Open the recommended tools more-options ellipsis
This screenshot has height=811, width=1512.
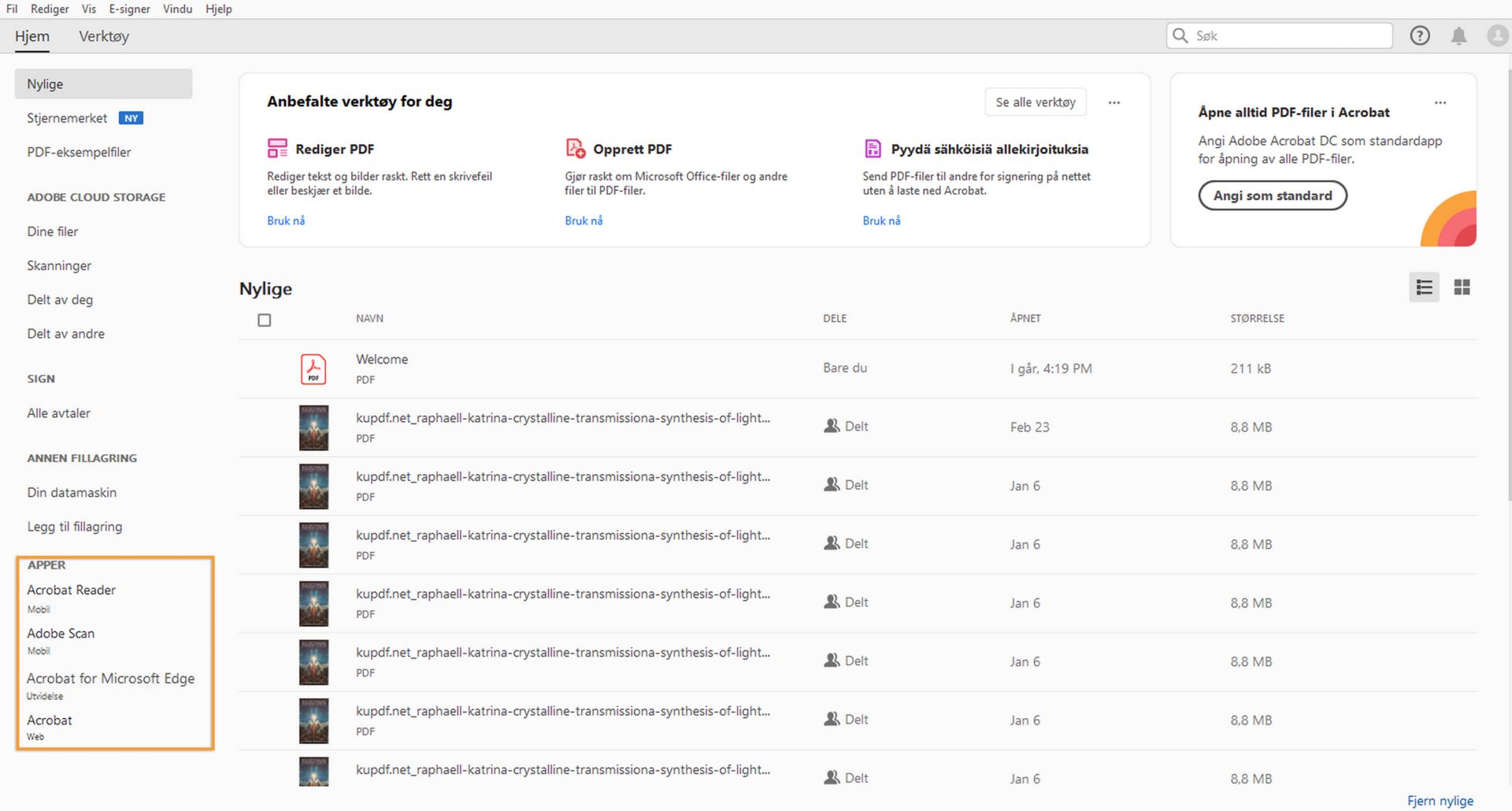(1114, 102)
